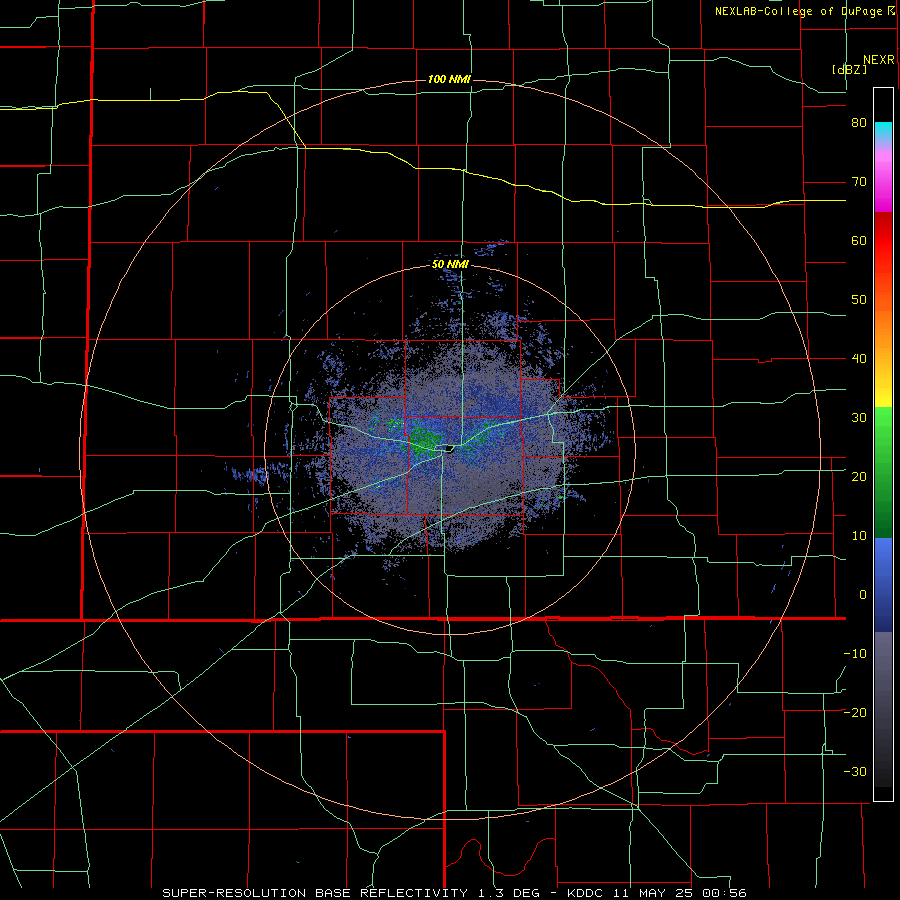Click the '11 MAY 25 00:56' timestamp

pyautogui.click(x=680, y=893)
